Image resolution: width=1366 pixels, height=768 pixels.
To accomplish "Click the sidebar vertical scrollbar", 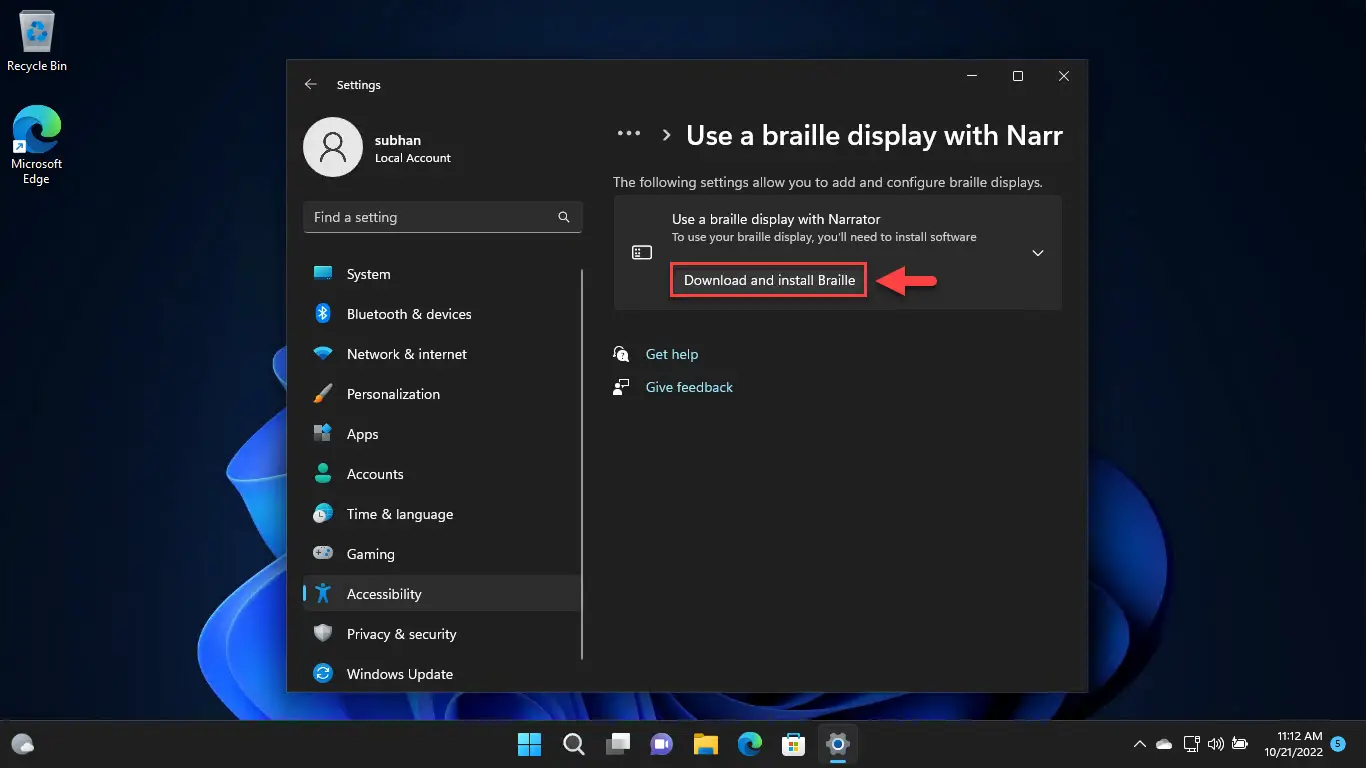I will 582,465.
